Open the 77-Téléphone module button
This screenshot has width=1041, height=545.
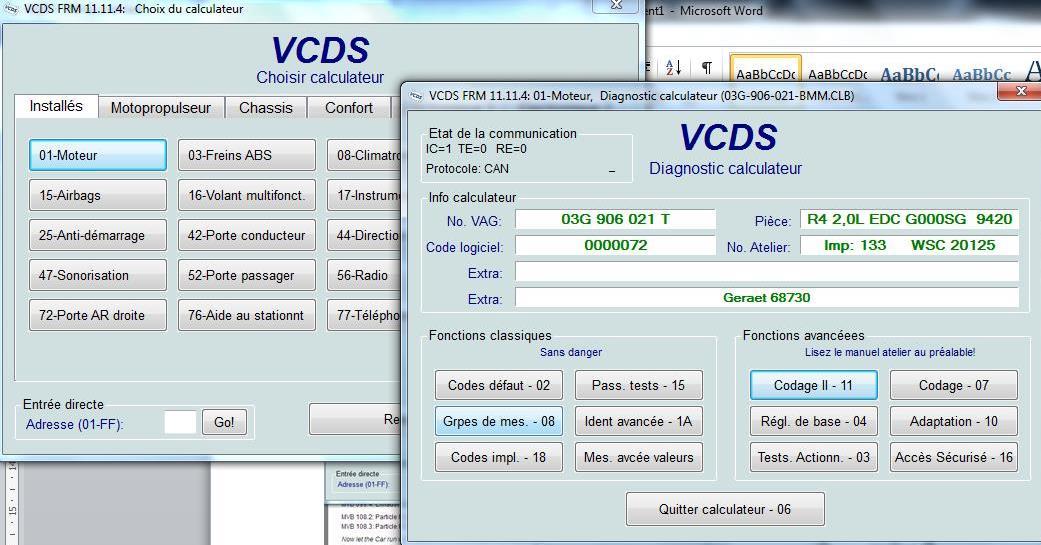tap(364, 315)
